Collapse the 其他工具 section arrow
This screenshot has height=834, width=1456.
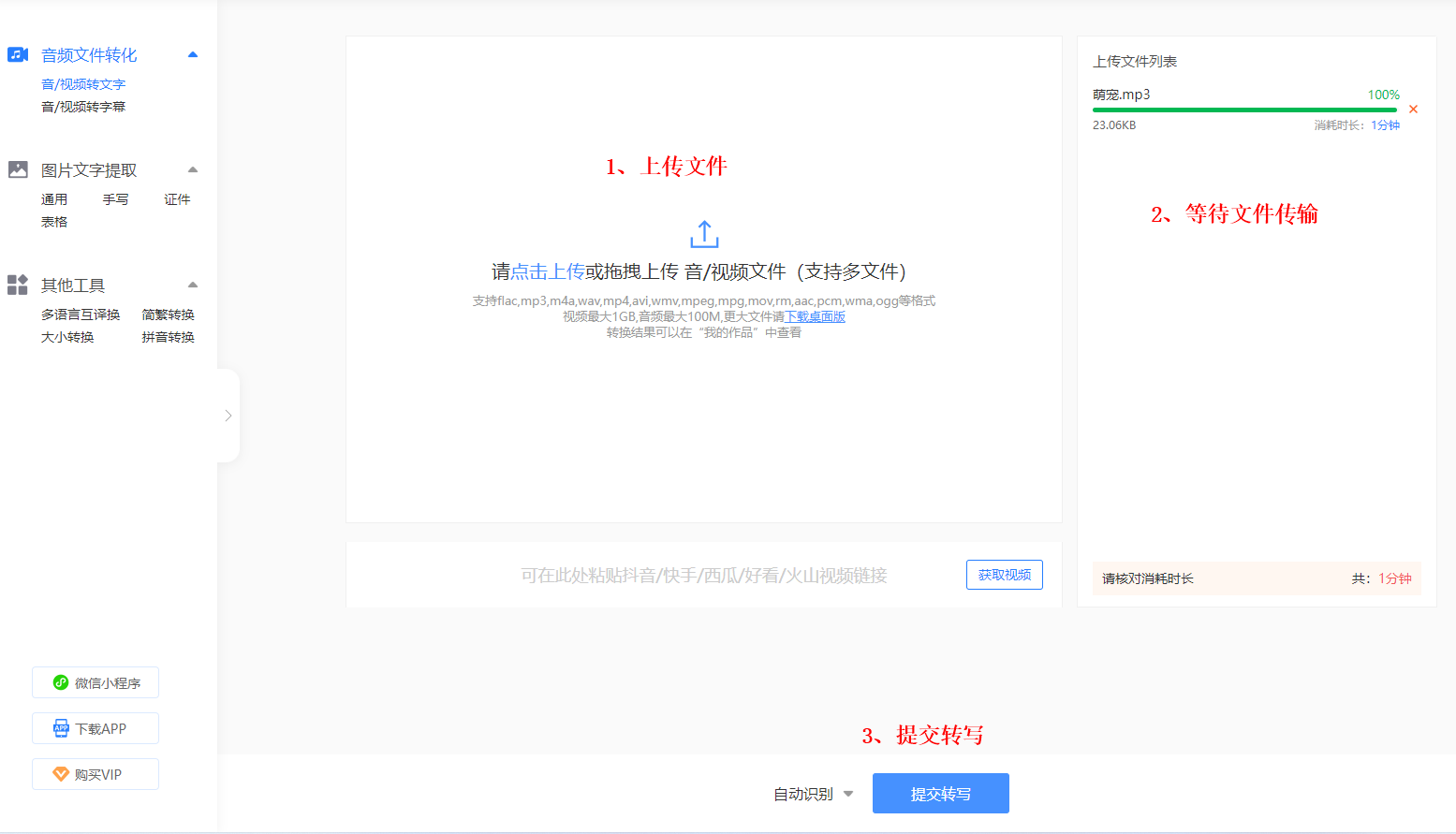(193, 285)
